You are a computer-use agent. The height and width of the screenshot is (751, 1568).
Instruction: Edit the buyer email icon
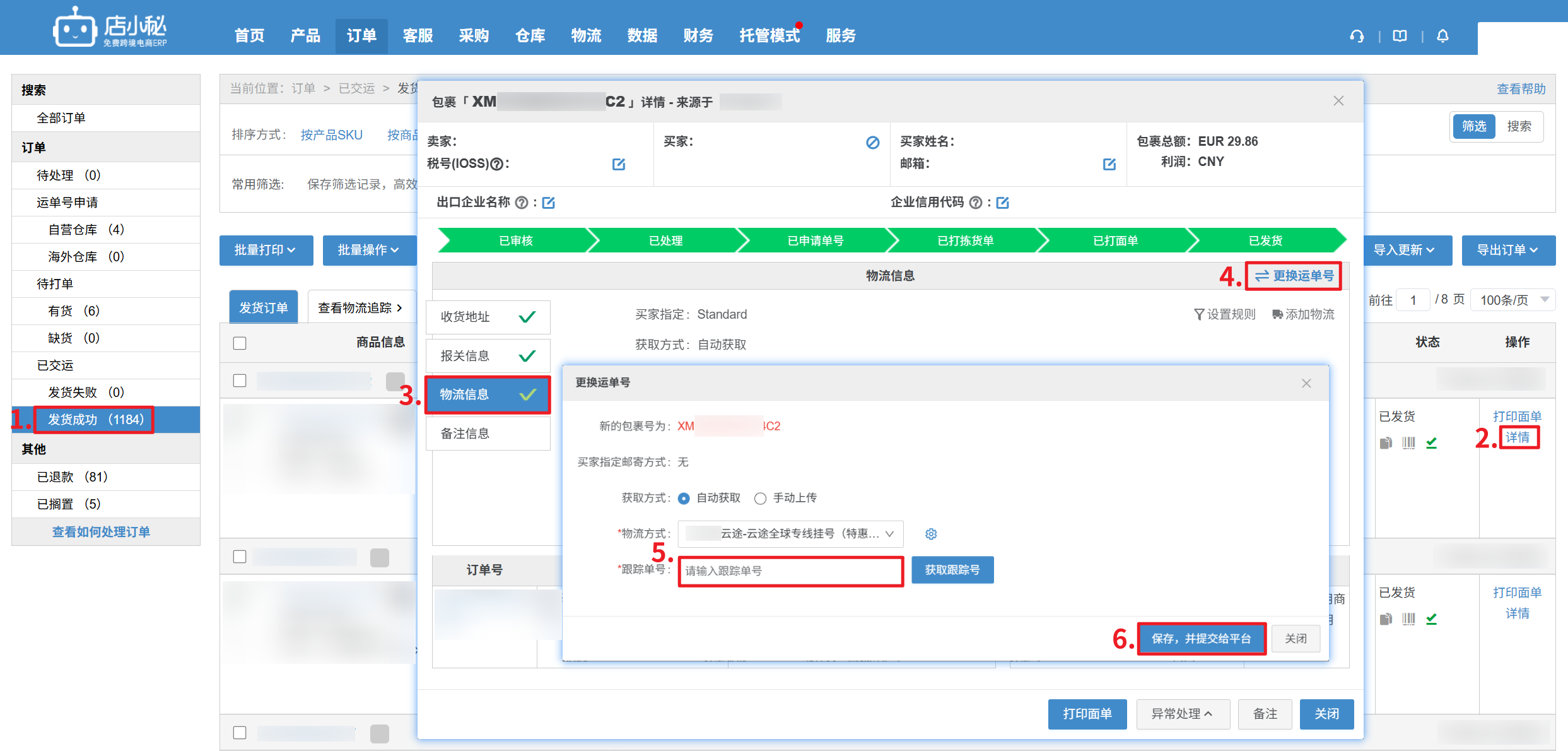[x=1109, y=164]
